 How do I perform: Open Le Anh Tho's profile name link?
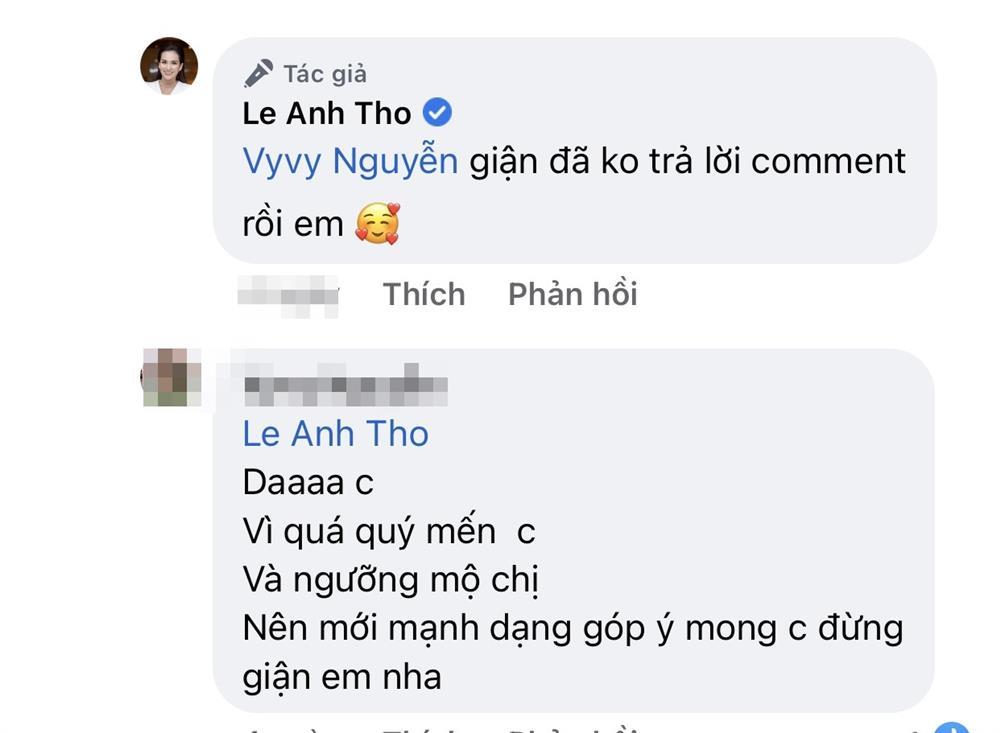[325, 112]
